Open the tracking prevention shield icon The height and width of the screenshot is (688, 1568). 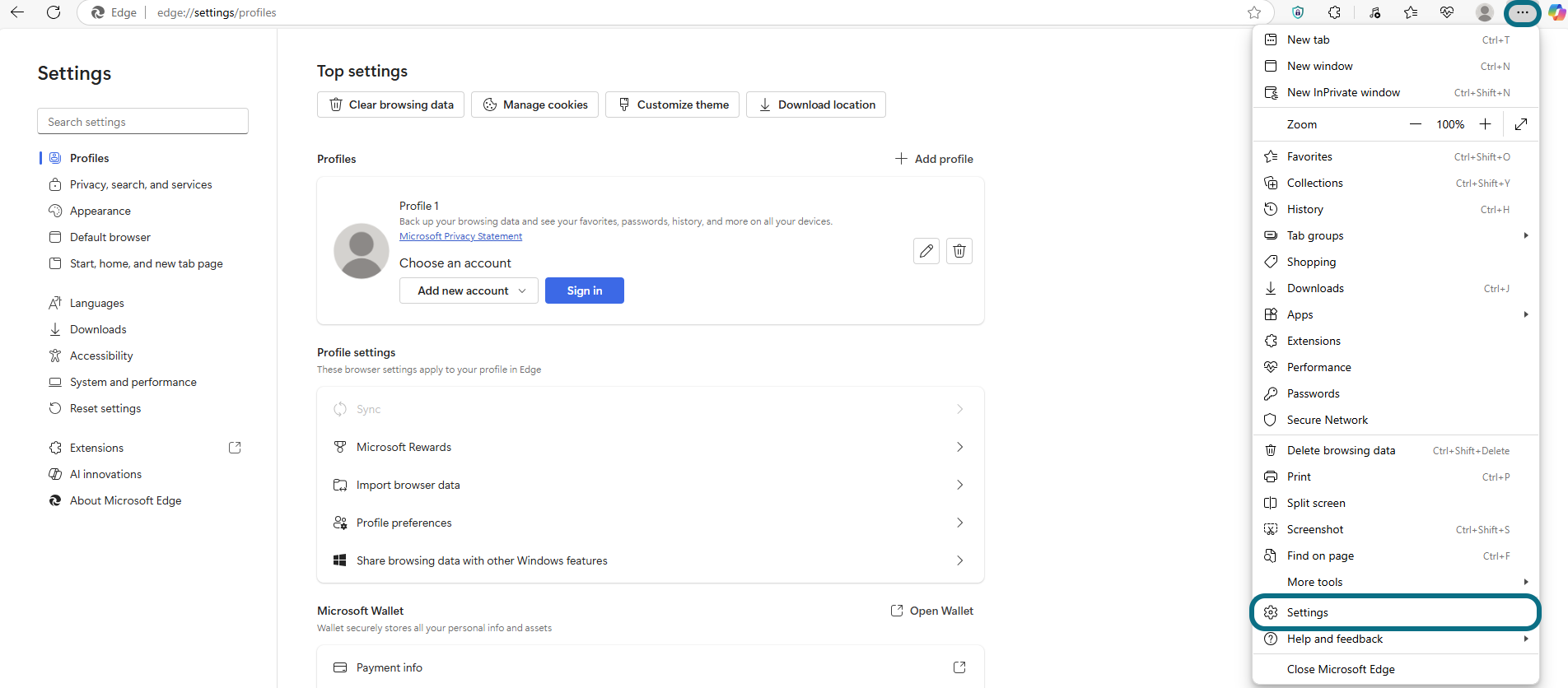point(1298,12)
